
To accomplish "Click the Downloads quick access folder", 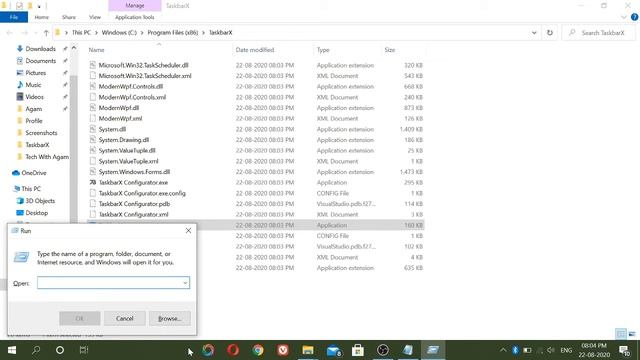I will pyautogui.click(x=40, y=49).
